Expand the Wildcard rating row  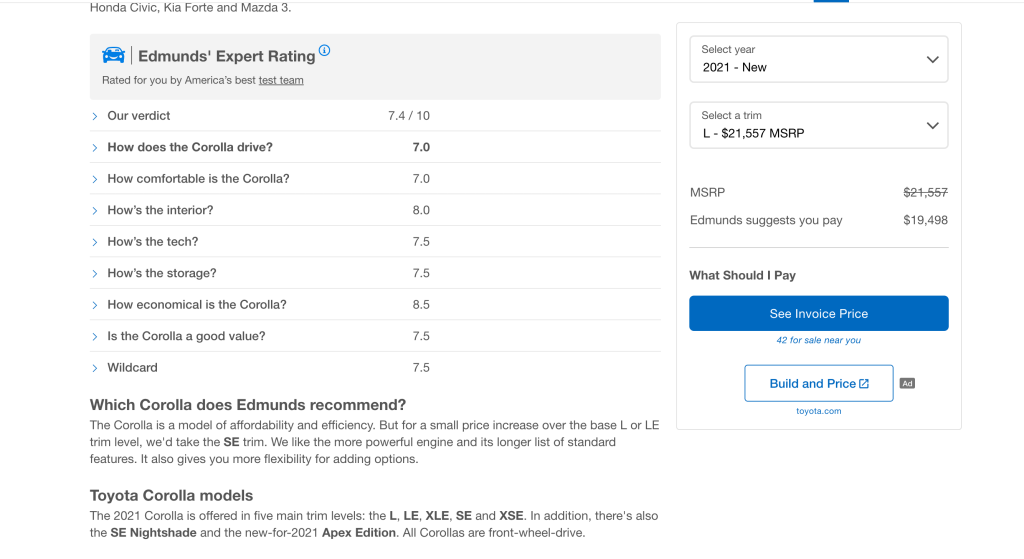tap(132, 368)
